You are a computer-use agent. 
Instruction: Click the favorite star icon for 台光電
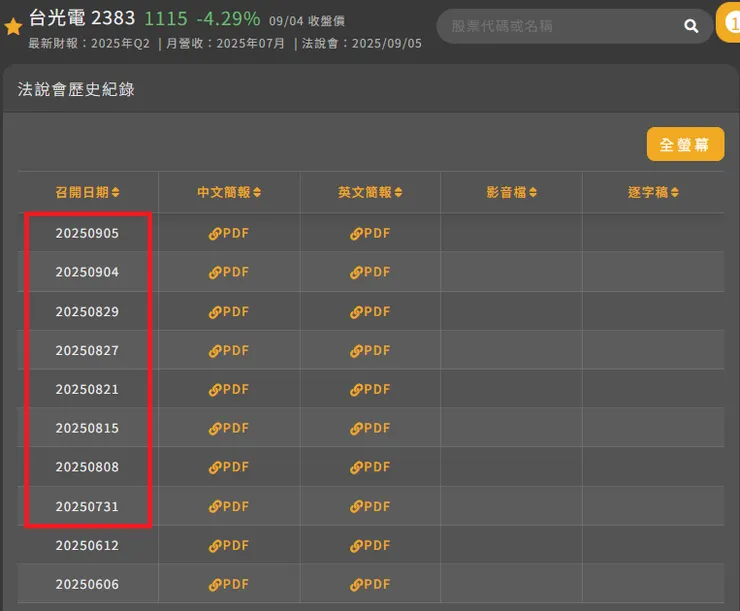[x=13, y=27]
